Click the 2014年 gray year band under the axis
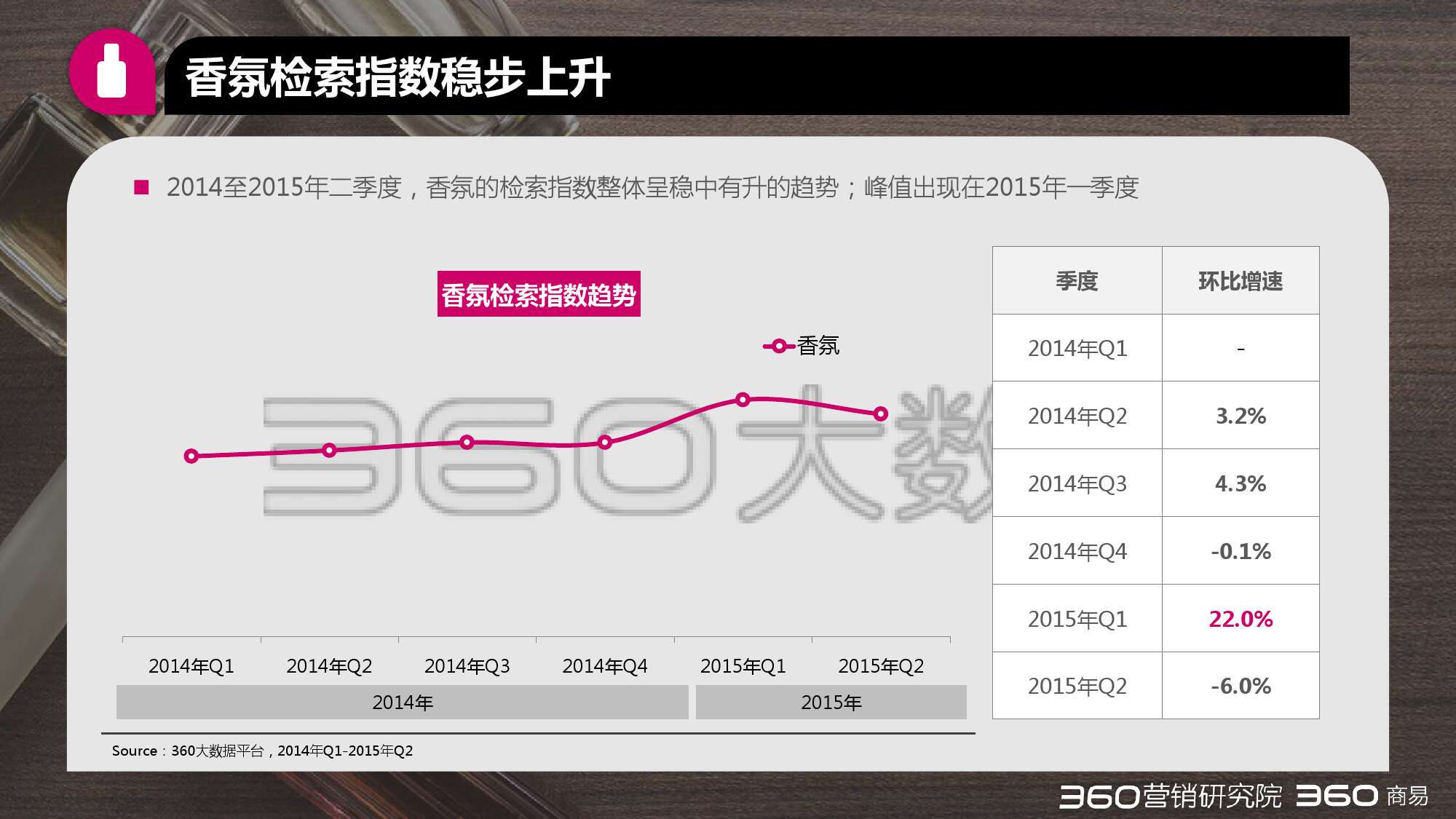This screenshot has height=819, width=1456. tap(402, 703)
